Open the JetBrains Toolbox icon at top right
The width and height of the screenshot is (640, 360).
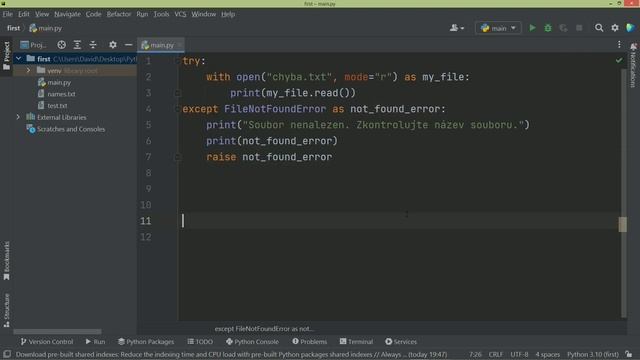tap(630, 28)
